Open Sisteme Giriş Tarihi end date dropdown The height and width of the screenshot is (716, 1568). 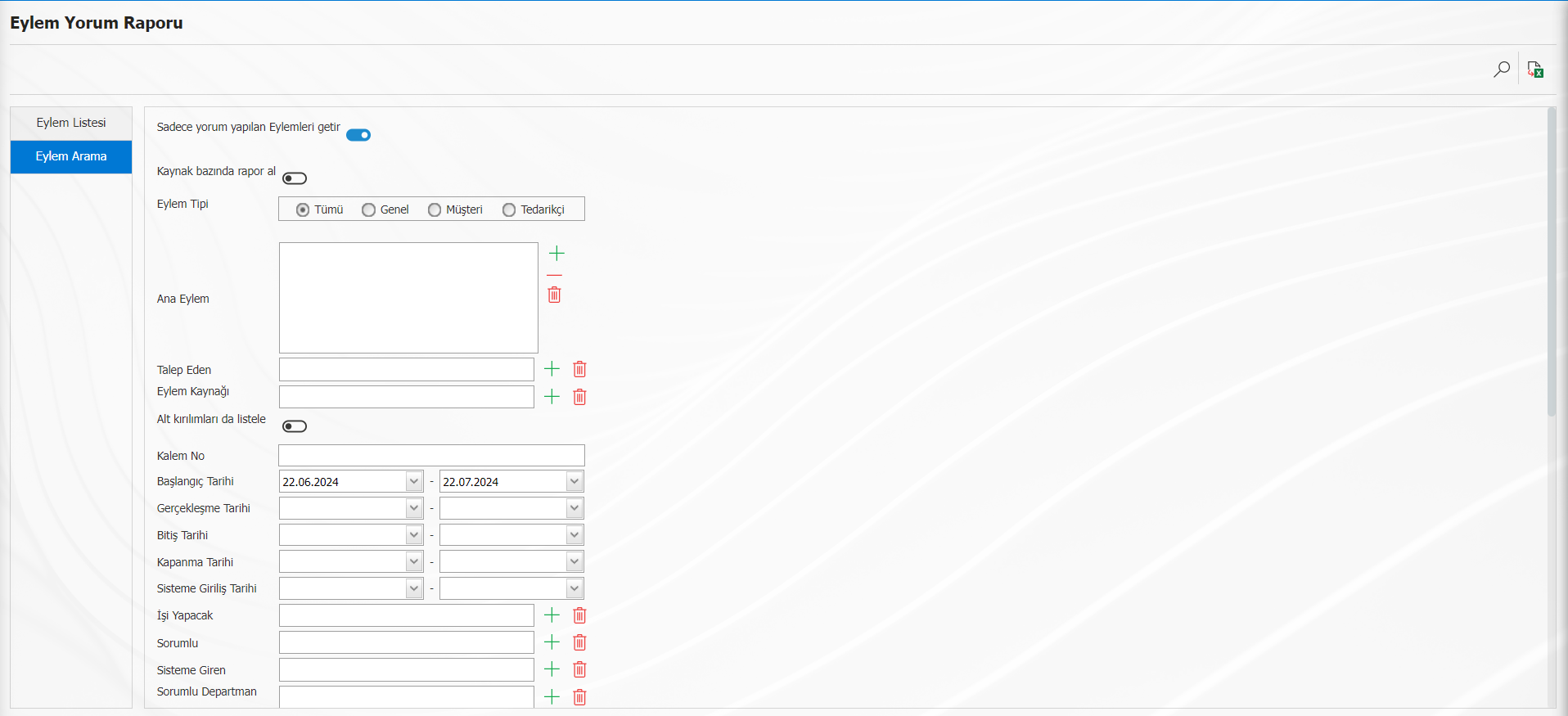574,588
